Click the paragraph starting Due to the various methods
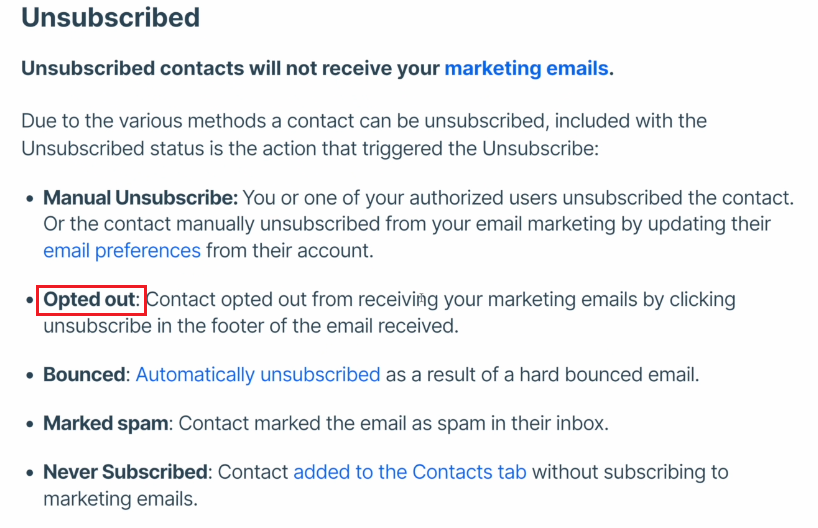 364,135
